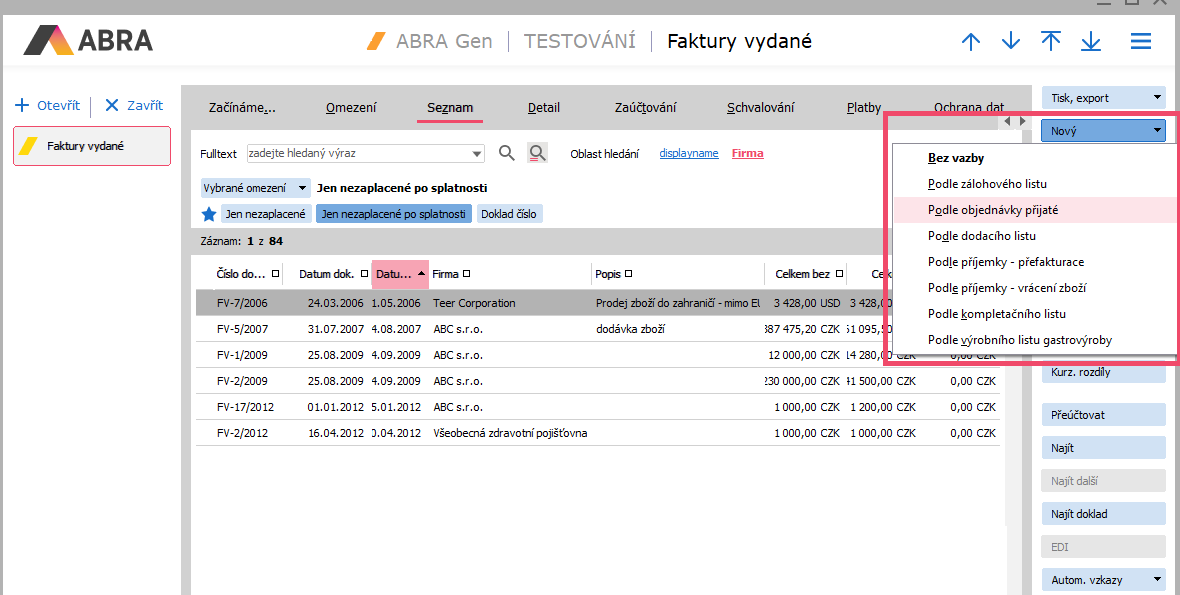Switch to the Detail tab
This screenshot has height=595, width=1180.
pos(544,108)
